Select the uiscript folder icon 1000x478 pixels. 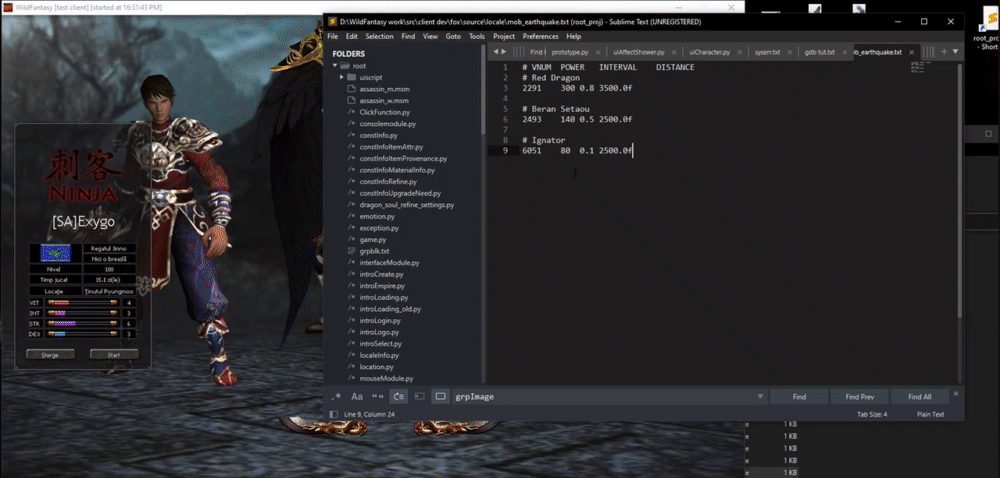[351, 77]
